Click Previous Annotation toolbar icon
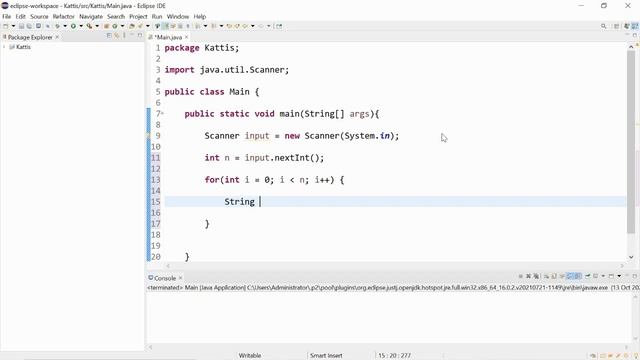This screenshot has height=360, width=640. 213,26
